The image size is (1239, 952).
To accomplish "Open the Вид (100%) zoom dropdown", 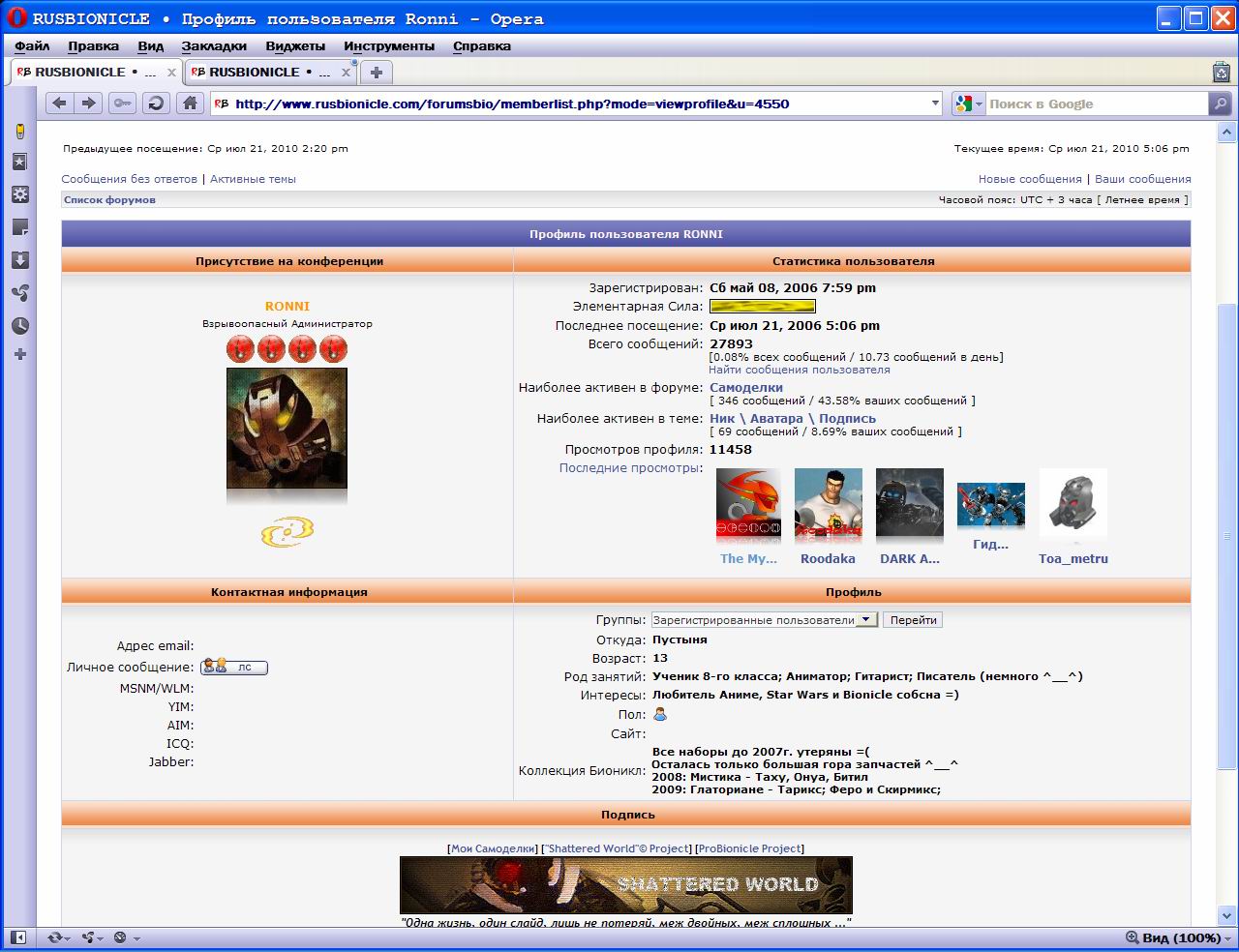I will (x=1180, y=937).
